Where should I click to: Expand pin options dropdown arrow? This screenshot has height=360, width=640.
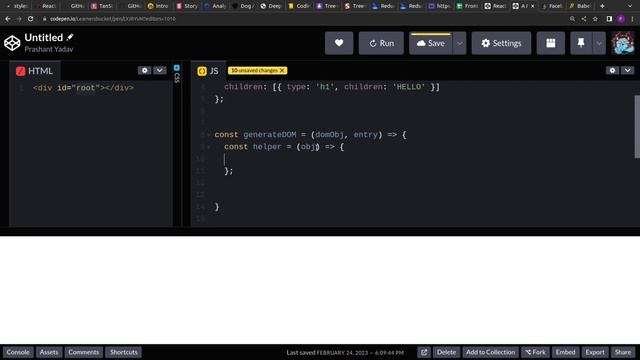pos(599,43)
